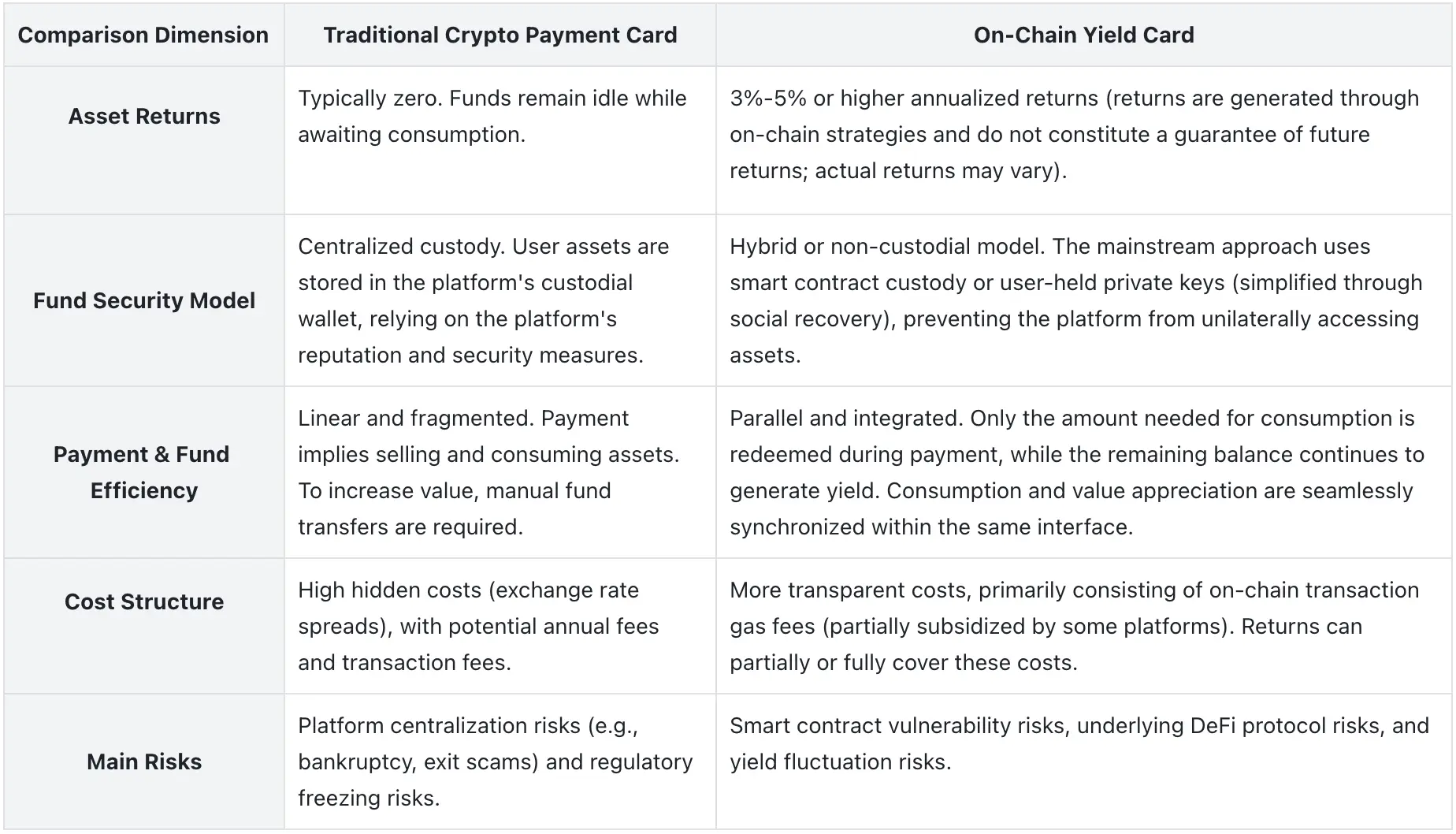
Task: Click the 'Centralized custody' description cell
Action: click(x=483, y=301)
